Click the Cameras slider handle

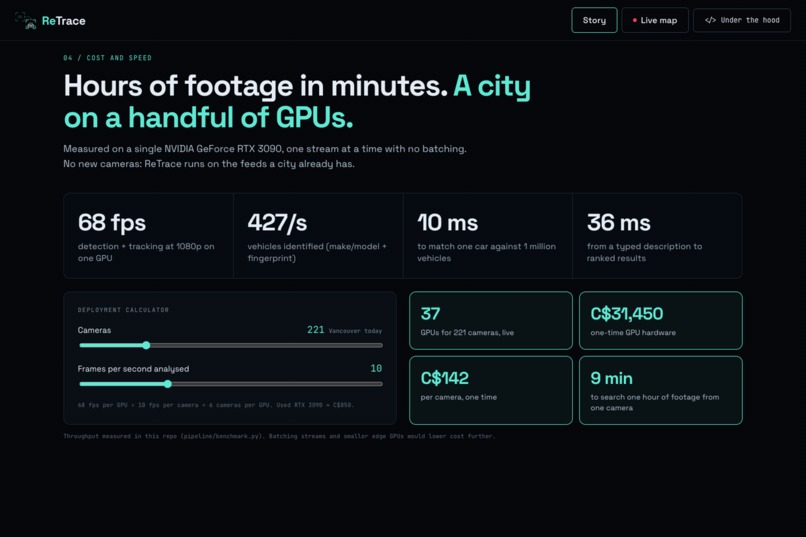point(146,345)
